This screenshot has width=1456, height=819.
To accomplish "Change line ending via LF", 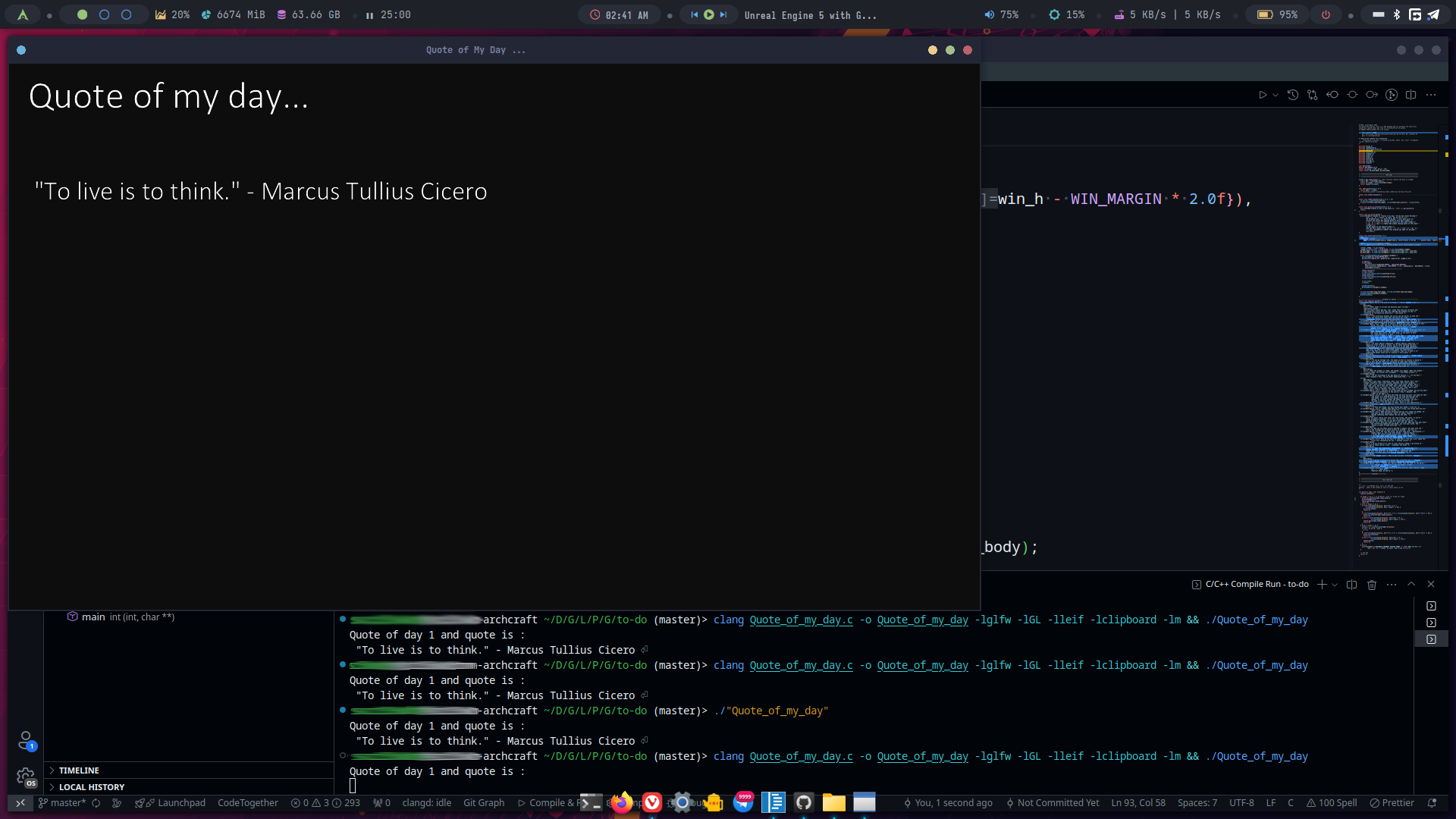I will point(1271,802).
